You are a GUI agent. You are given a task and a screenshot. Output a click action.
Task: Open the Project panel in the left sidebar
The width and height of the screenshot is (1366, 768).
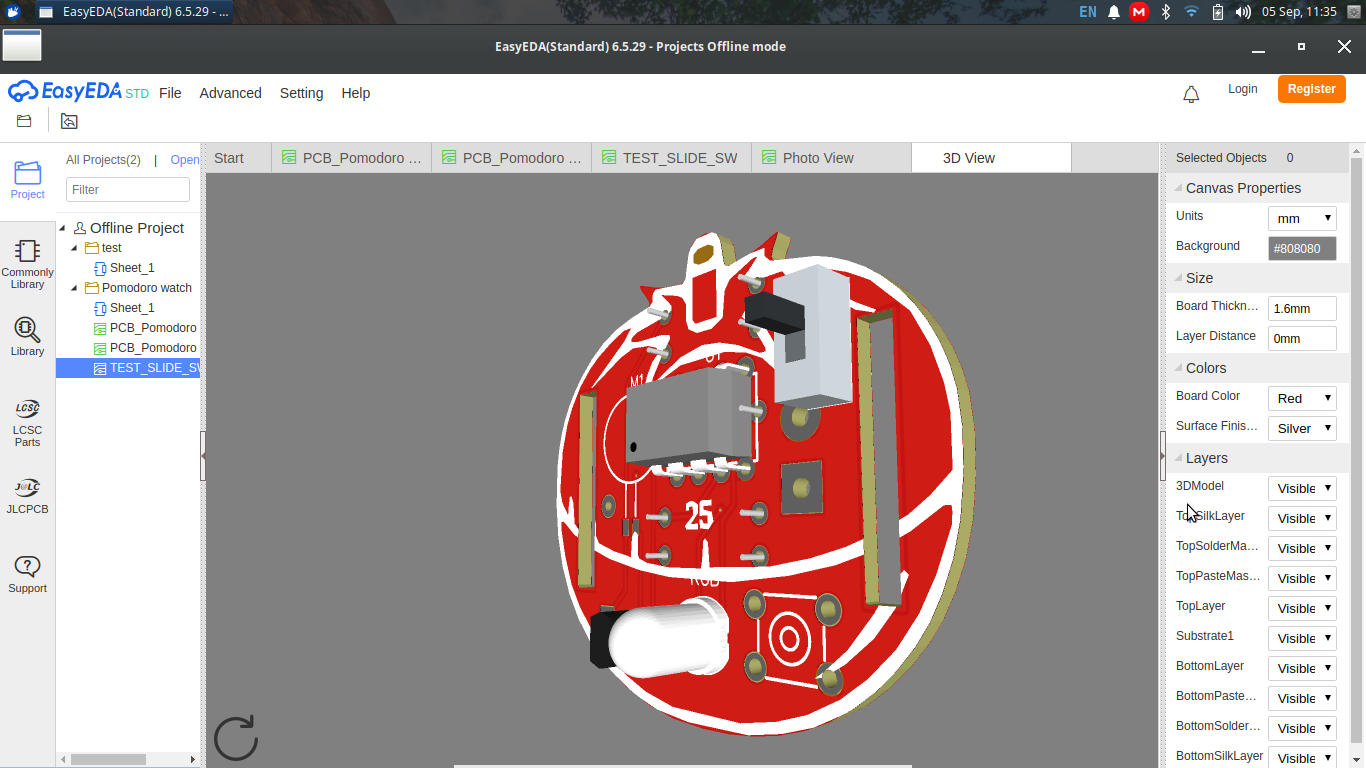27,180
